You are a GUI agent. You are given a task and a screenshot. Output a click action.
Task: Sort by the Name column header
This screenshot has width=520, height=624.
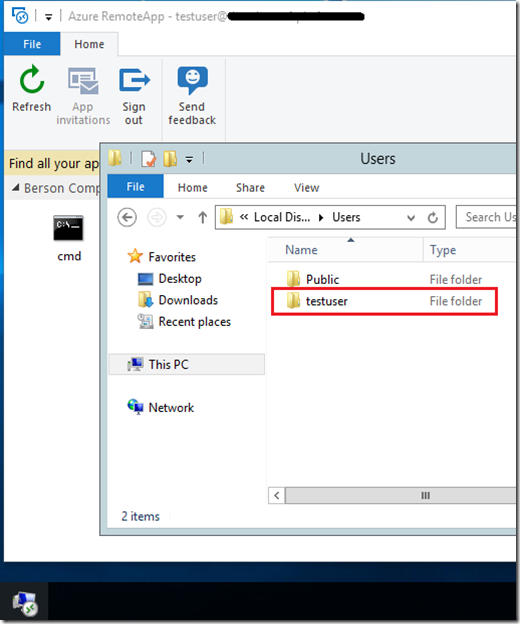coord(345,250)
